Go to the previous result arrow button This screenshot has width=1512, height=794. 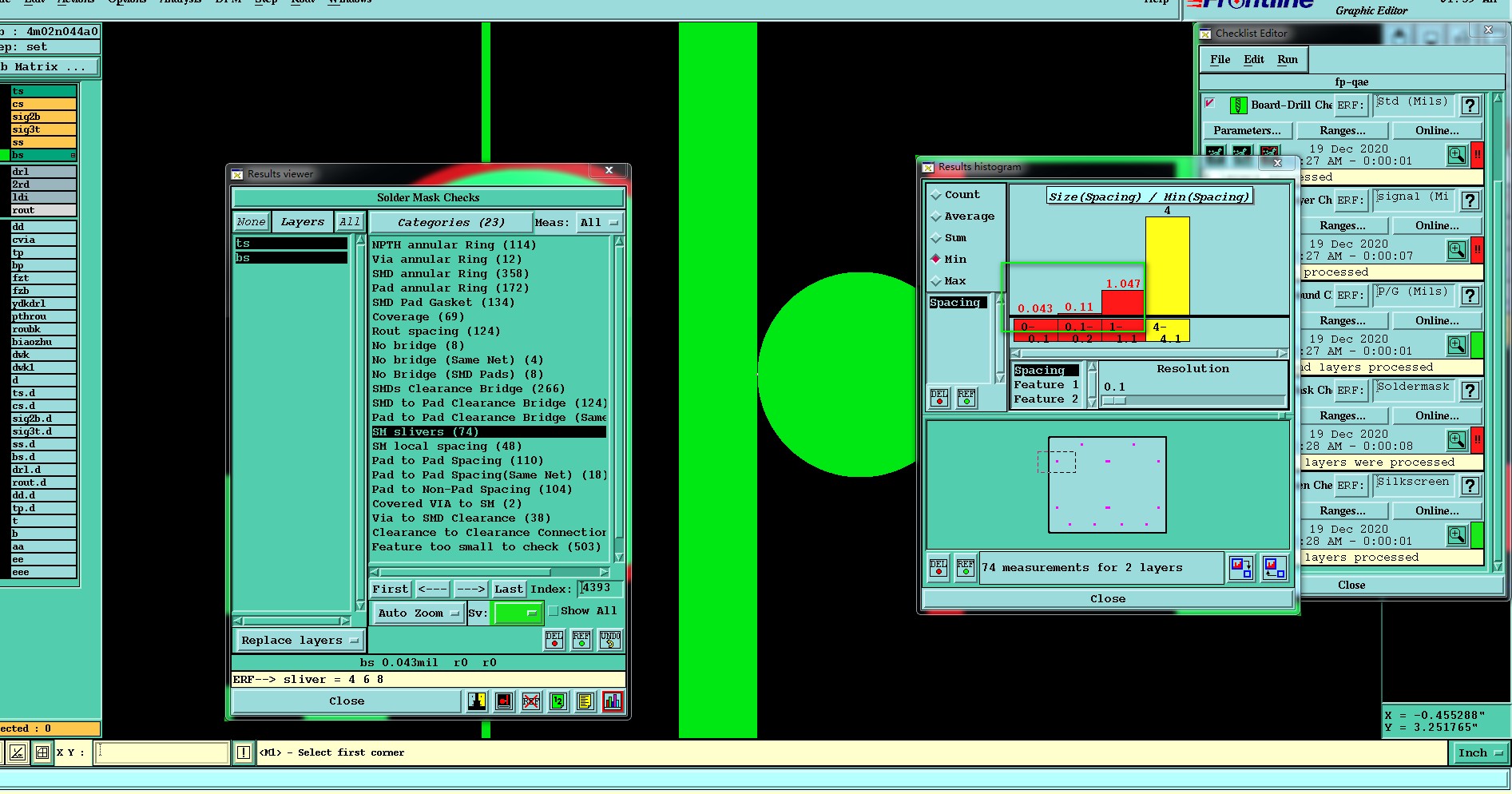coord(432,590)
